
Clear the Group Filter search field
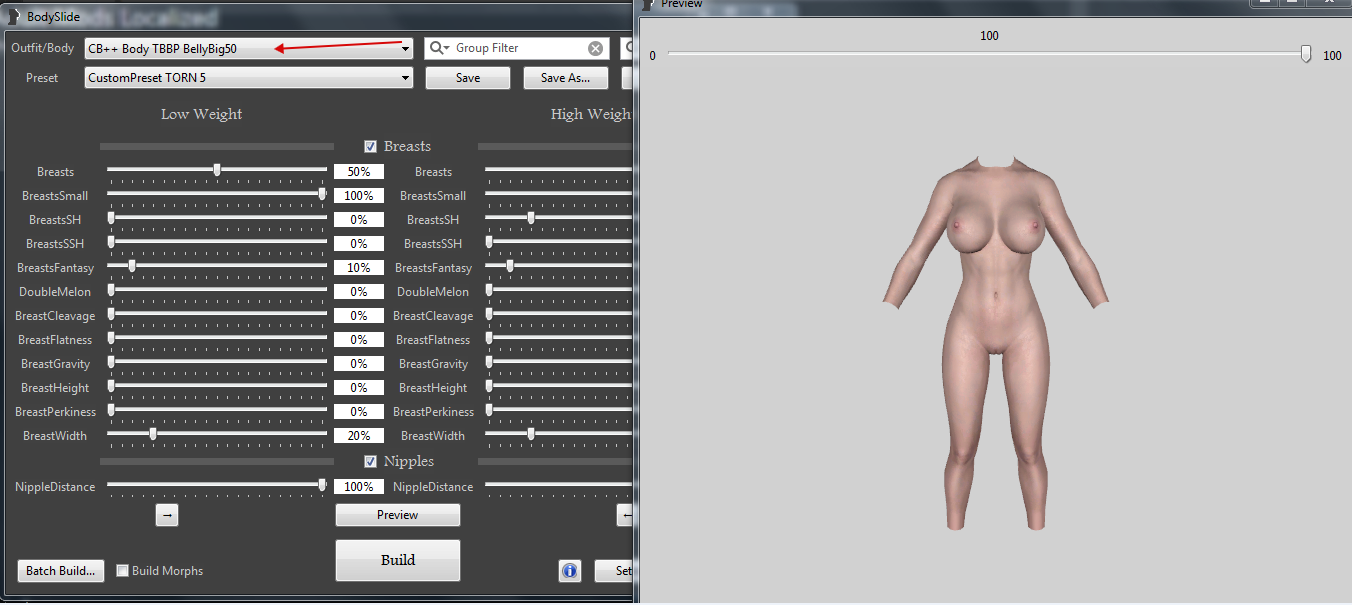pos(595,48)
